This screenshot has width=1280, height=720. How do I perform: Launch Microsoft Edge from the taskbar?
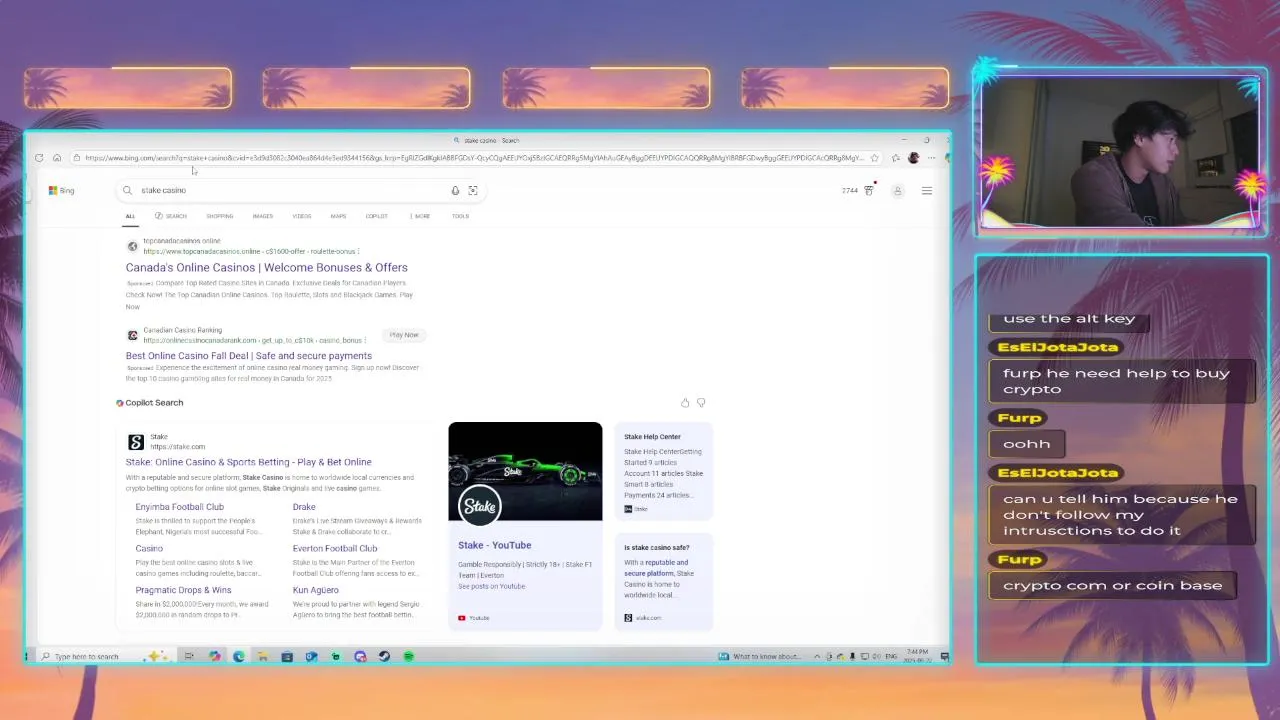[x=238, y=656]
